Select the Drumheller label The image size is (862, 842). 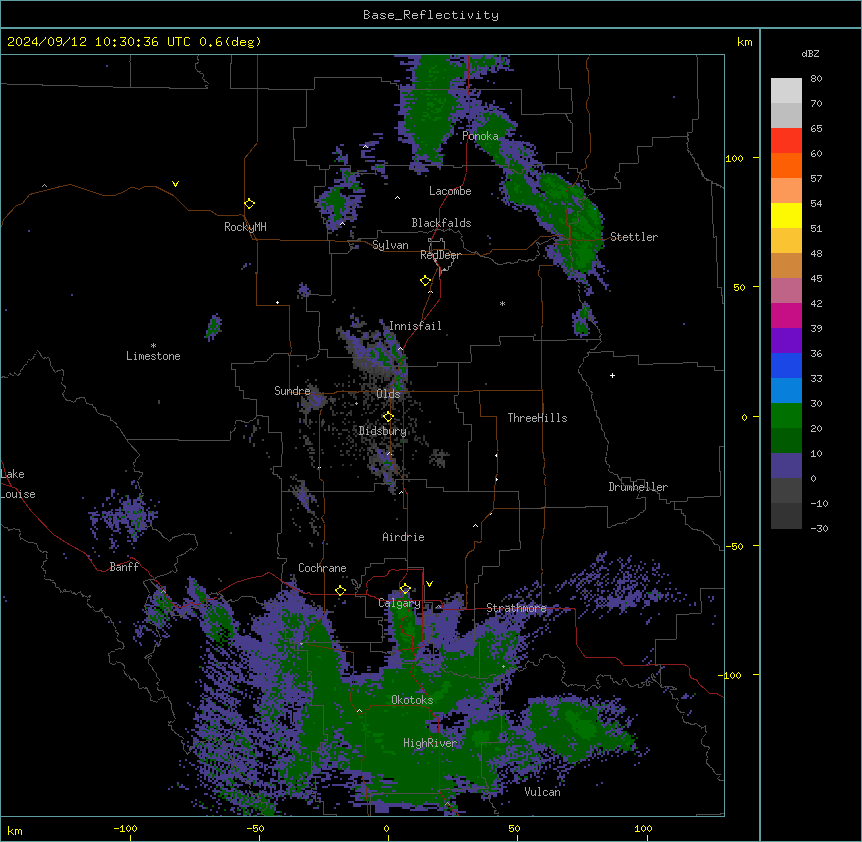[x=638, y=487]
